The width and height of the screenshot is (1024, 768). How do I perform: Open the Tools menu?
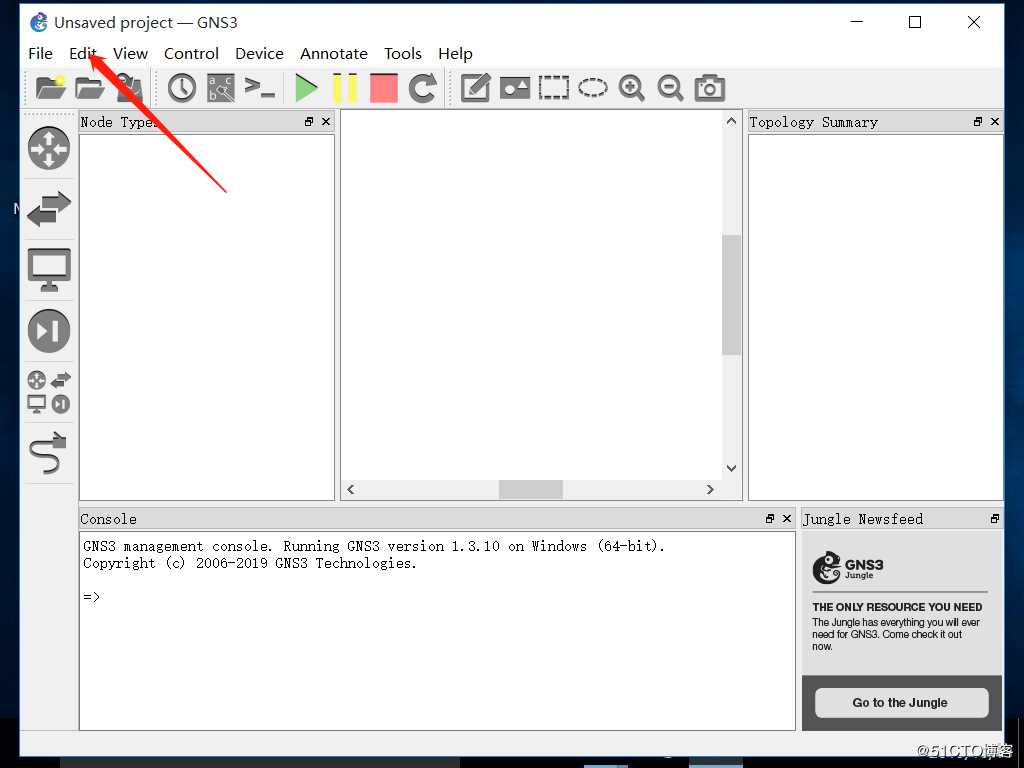(x=403, y=54)
